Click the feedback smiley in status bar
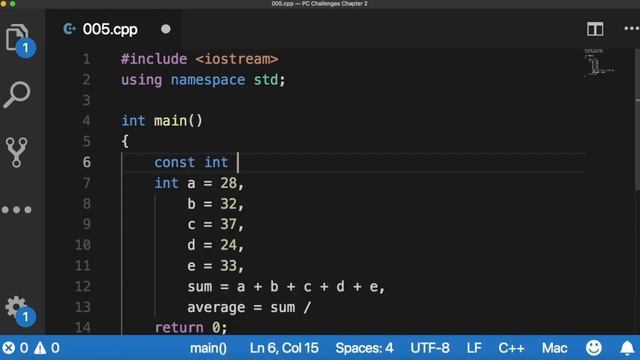 tap(594, 348)
